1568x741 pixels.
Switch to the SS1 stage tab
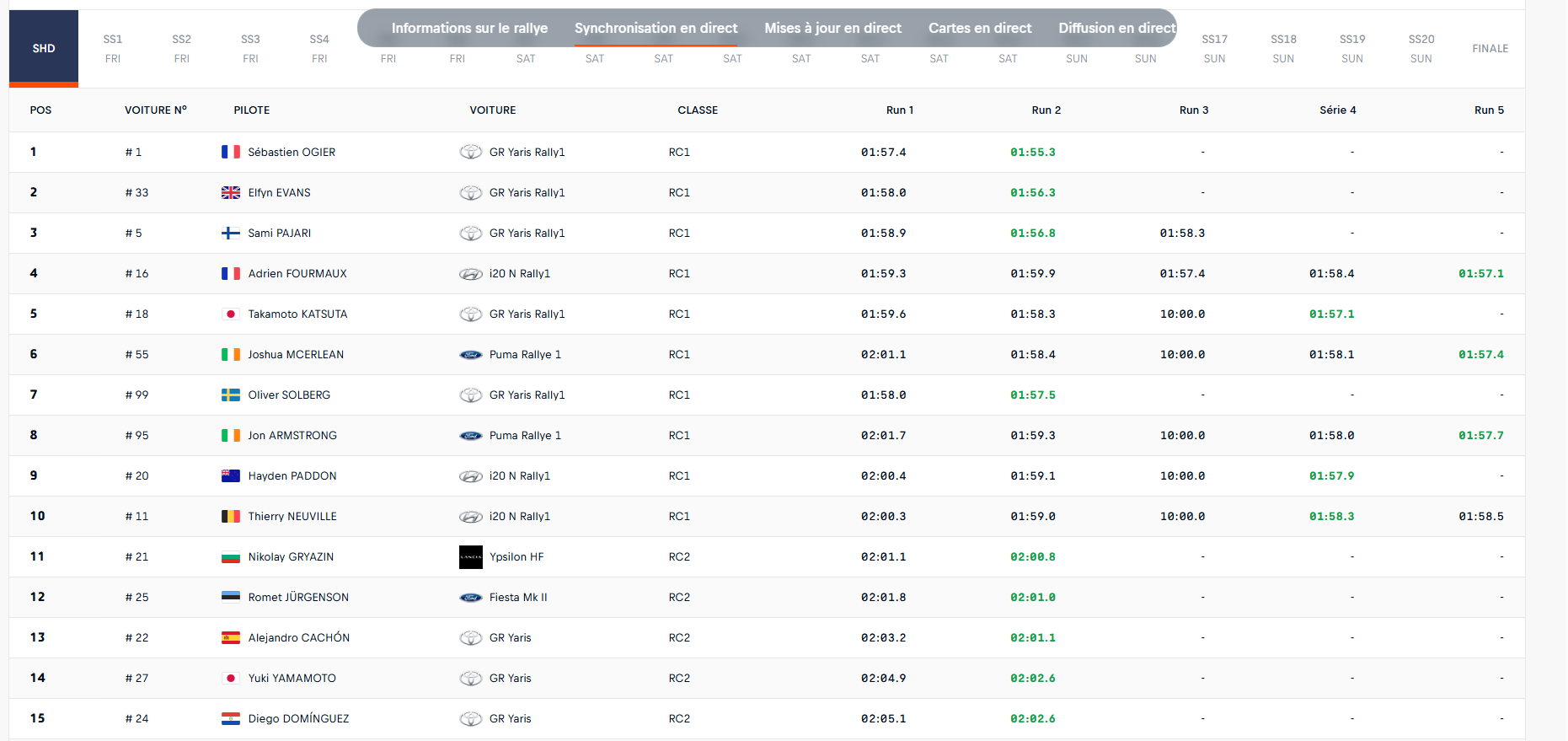point(113,48)
